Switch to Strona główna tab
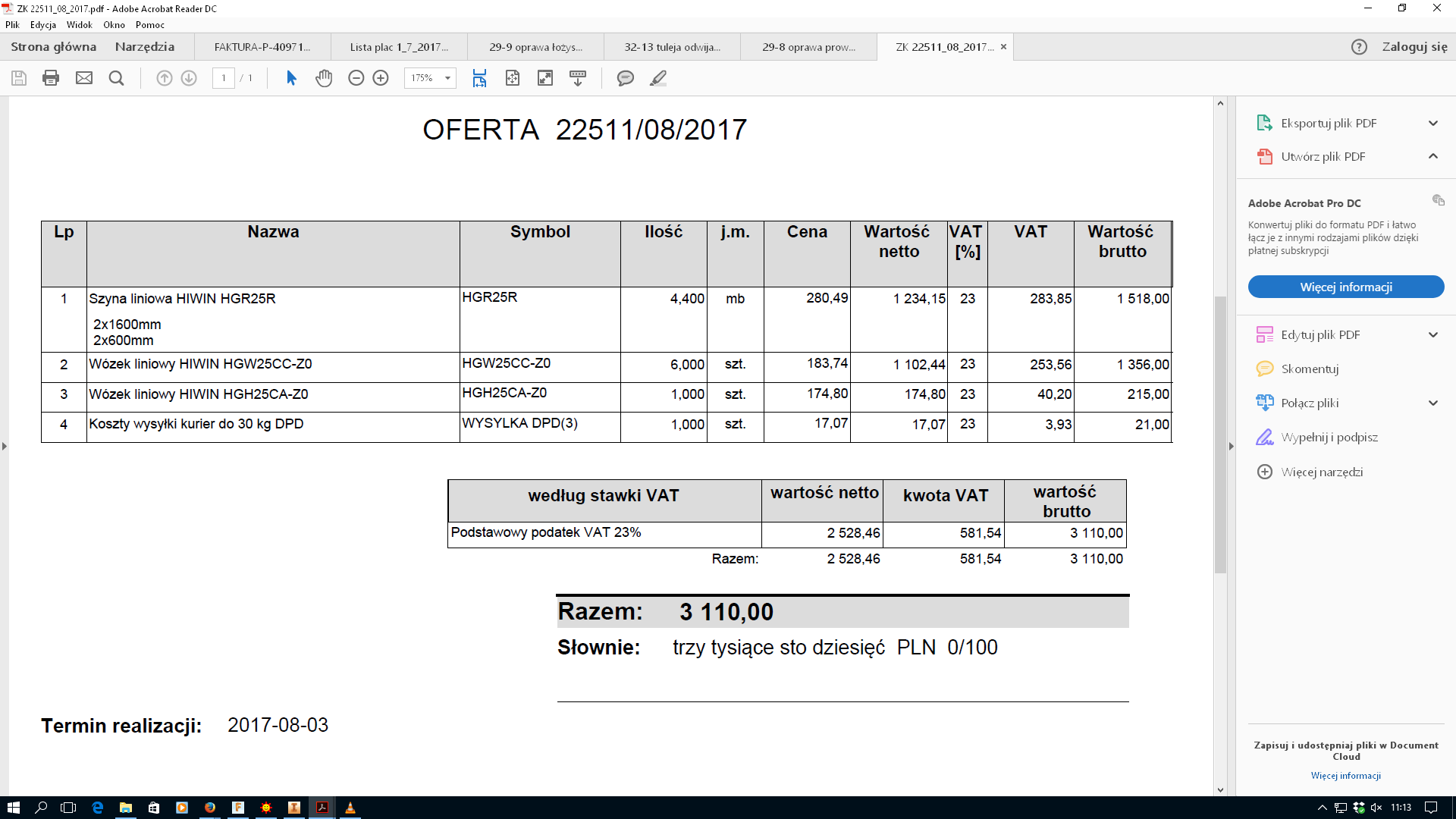The width and height of the screenshot is (1456, 819). point(54,47)
